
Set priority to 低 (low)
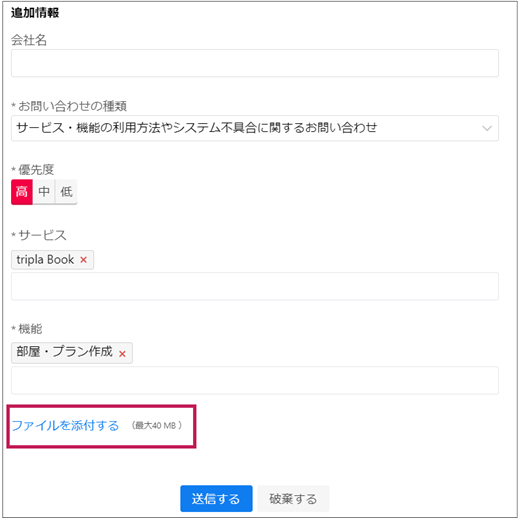(66, 192)
